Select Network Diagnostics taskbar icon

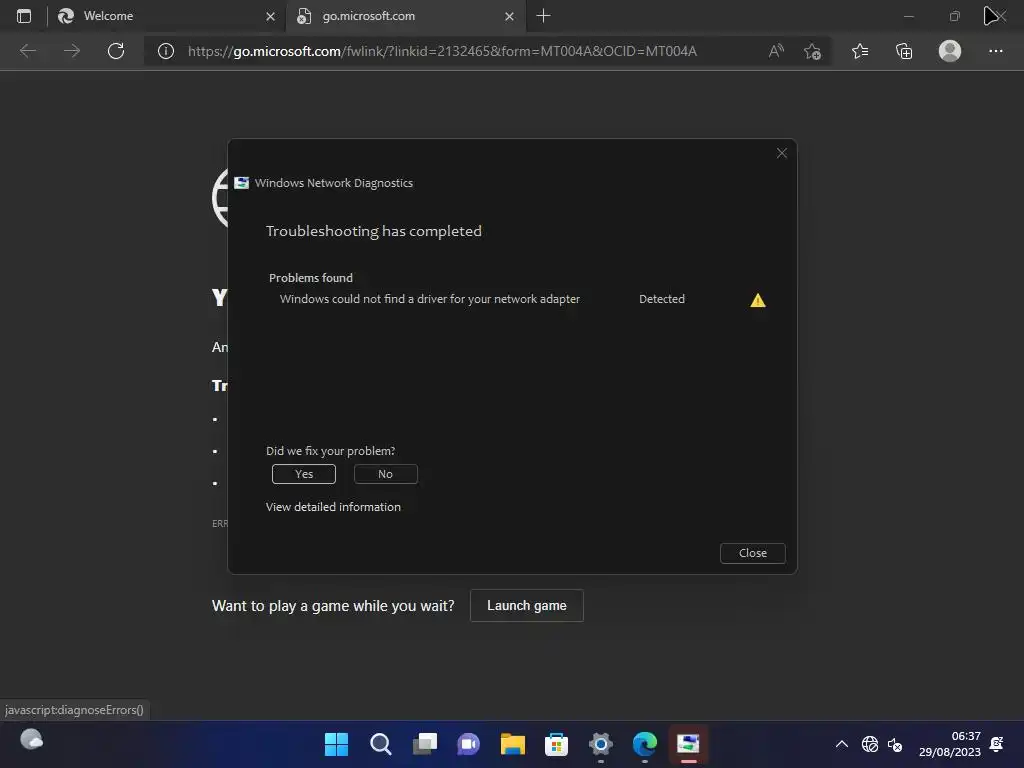688,744
